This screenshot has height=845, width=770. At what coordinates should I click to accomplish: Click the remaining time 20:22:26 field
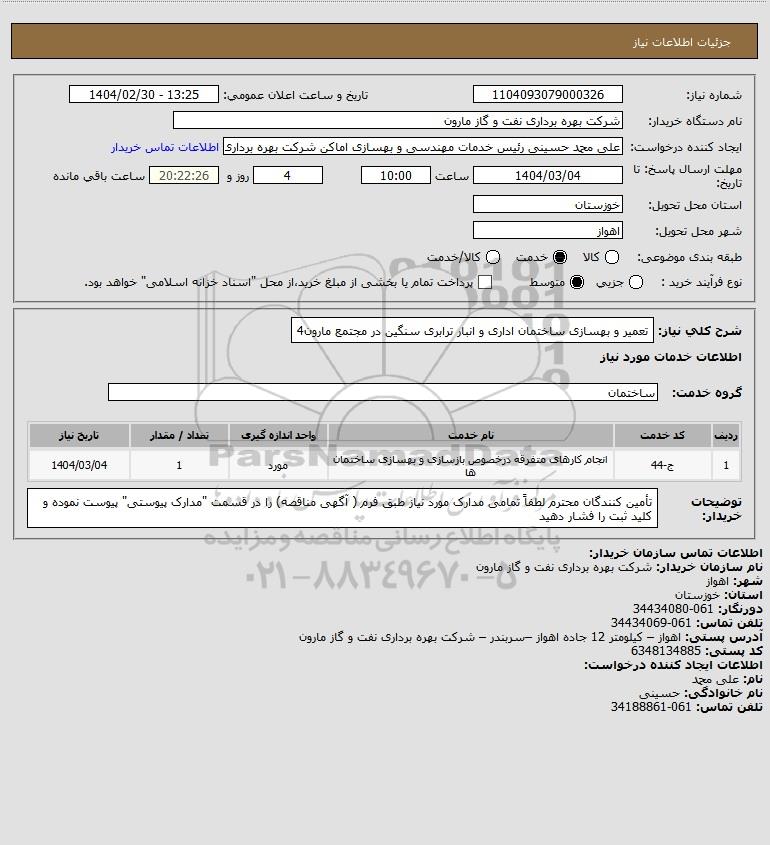click(x=184, y=176)
